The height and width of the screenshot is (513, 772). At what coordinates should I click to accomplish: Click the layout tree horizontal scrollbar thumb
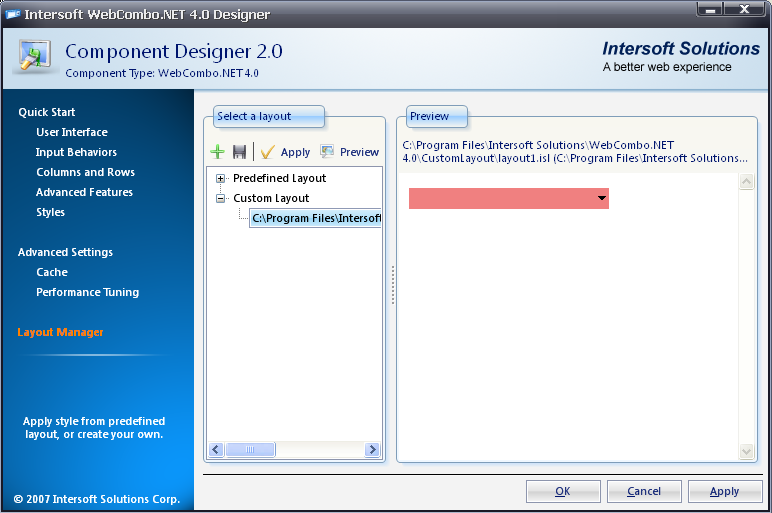pos(250,449)
